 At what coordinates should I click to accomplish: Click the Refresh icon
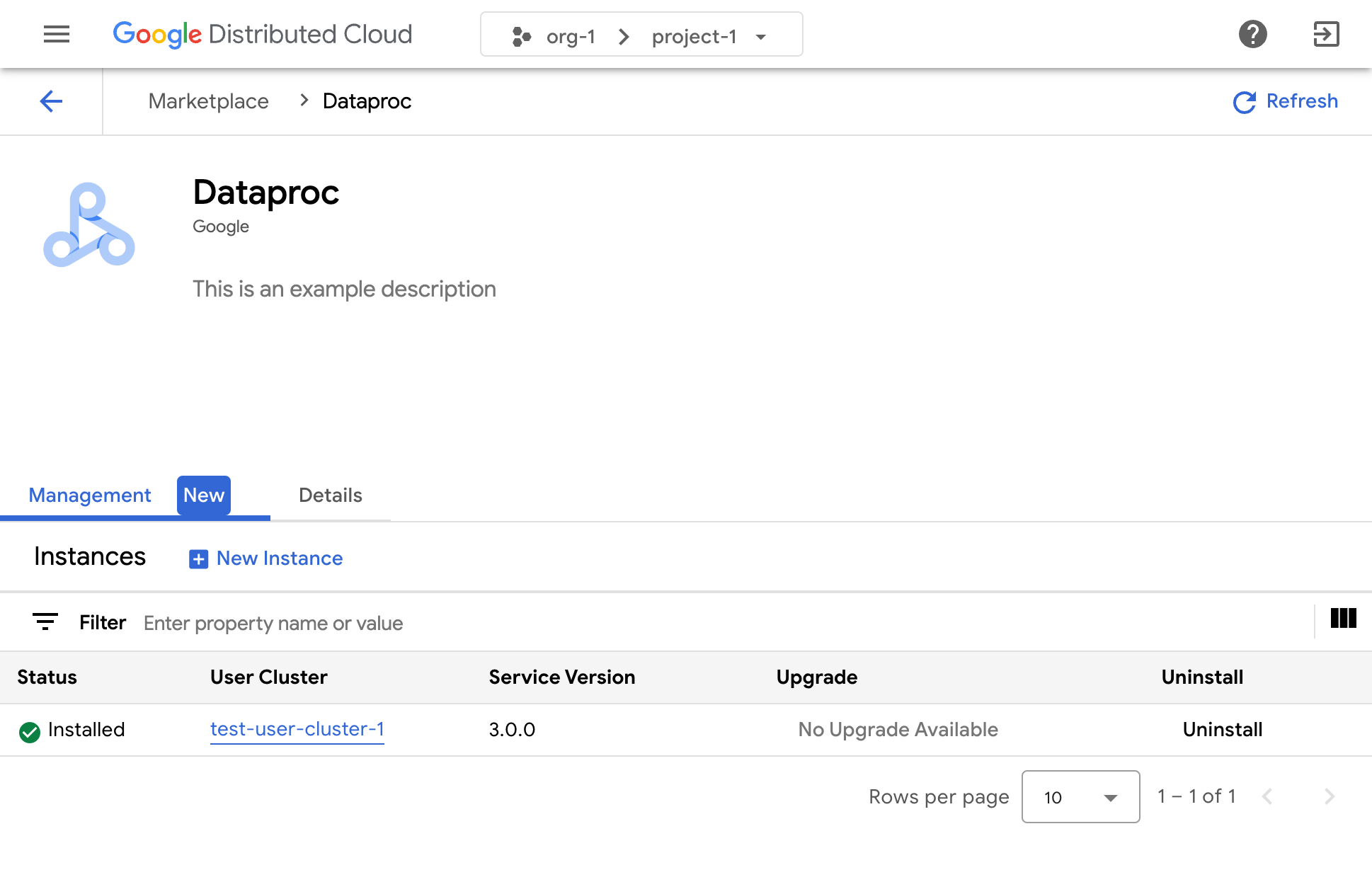[1244, 102]
